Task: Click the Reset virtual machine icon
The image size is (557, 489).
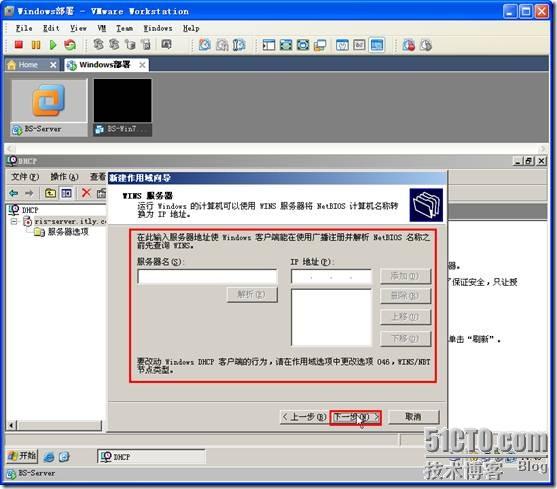Action: click(x=70, y=45)
